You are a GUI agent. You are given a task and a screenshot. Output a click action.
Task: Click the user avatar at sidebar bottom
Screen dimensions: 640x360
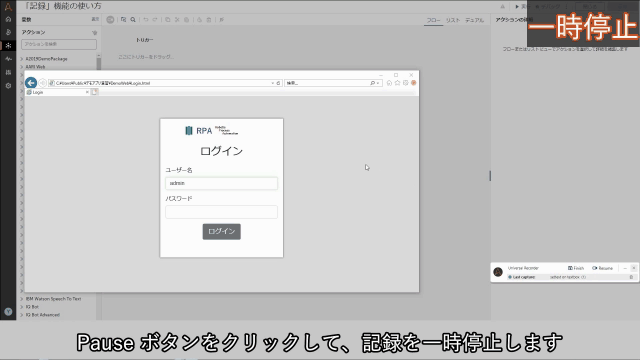click(8, 311)
